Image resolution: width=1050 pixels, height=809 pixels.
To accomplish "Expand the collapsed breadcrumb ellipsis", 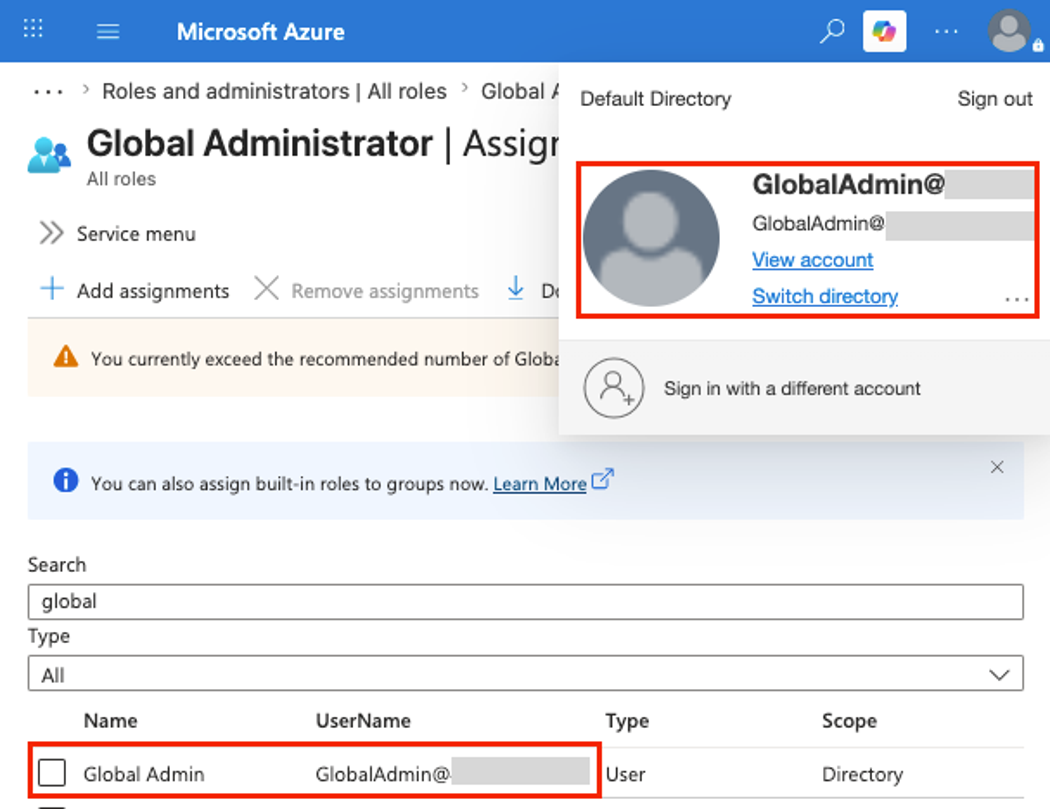I will click(48, 92).
